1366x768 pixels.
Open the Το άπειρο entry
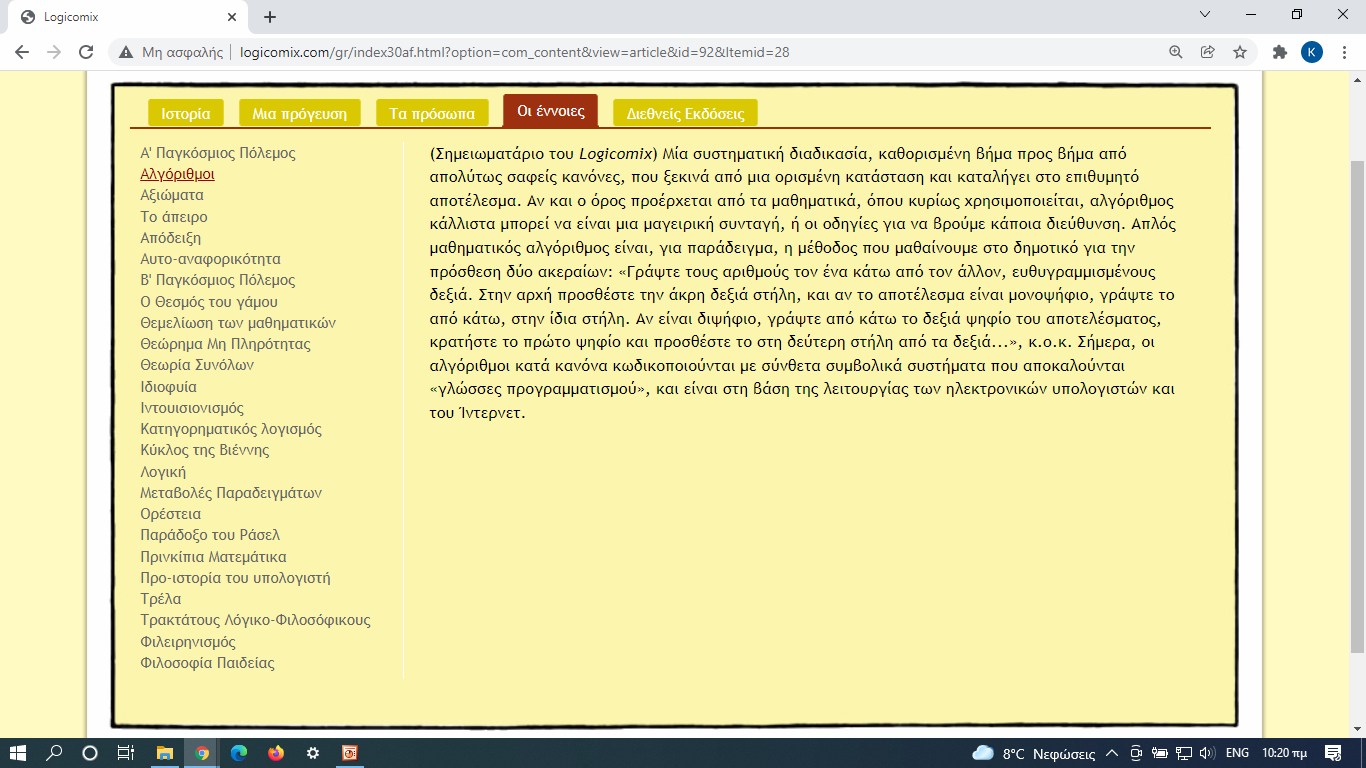[x=174, y=216]
